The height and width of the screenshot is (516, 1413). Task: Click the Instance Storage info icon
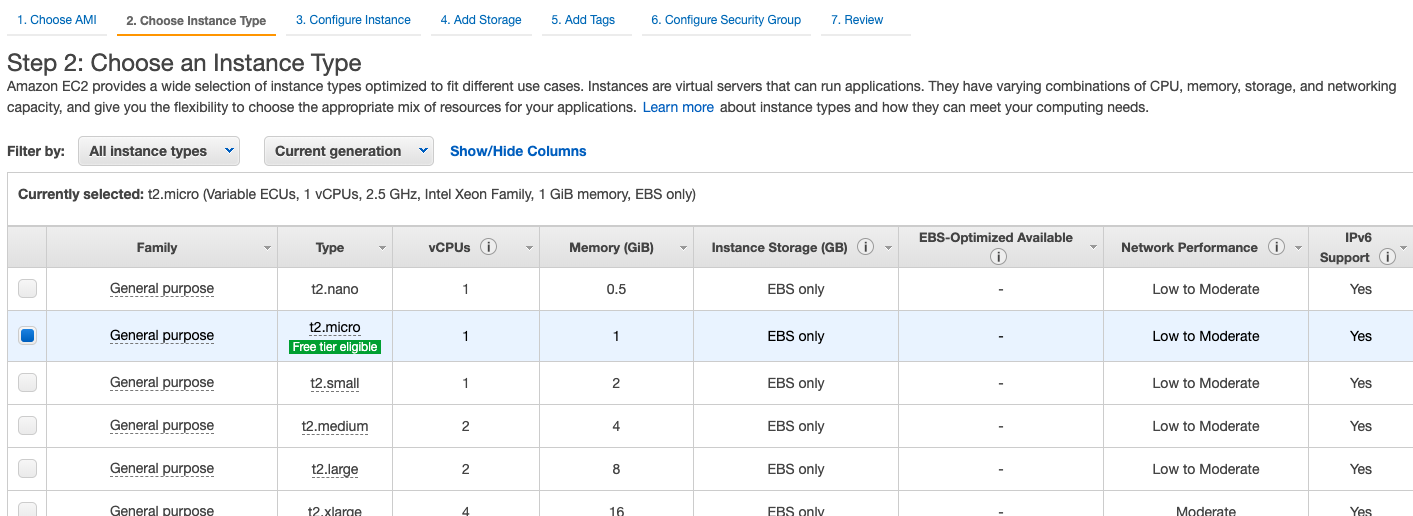coord(865,247)
